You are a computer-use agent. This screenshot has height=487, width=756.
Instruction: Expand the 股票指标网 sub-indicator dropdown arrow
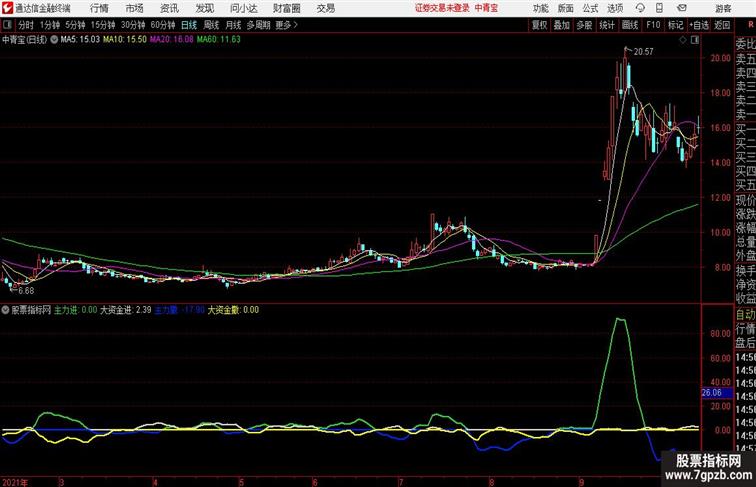pos(5,310)
